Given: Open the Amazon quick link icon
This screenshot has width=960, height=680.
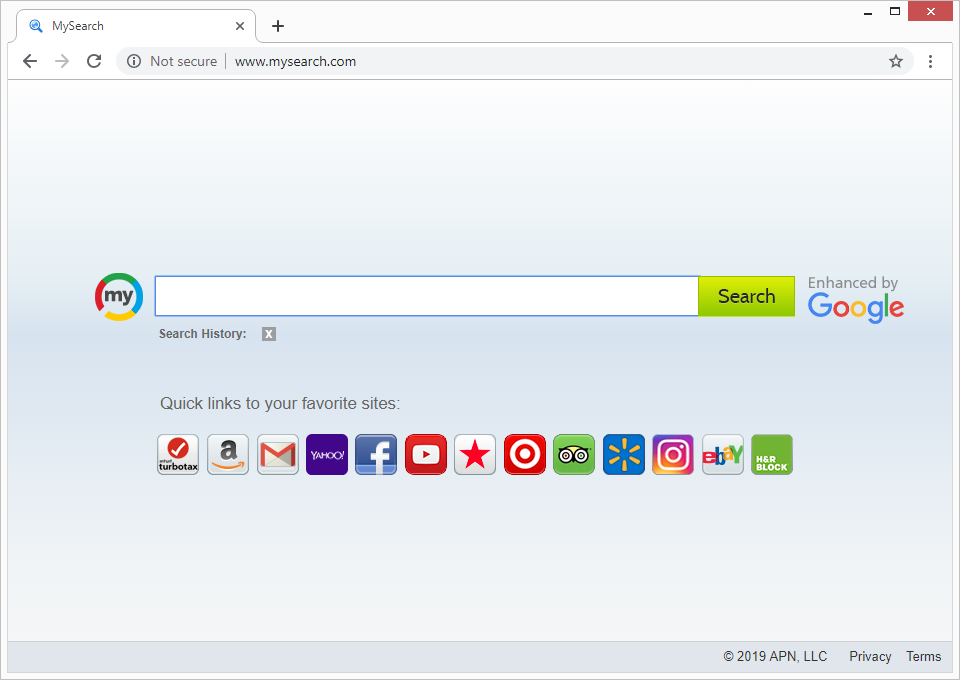Looking at the screenshot, I should tap(228, 455).
